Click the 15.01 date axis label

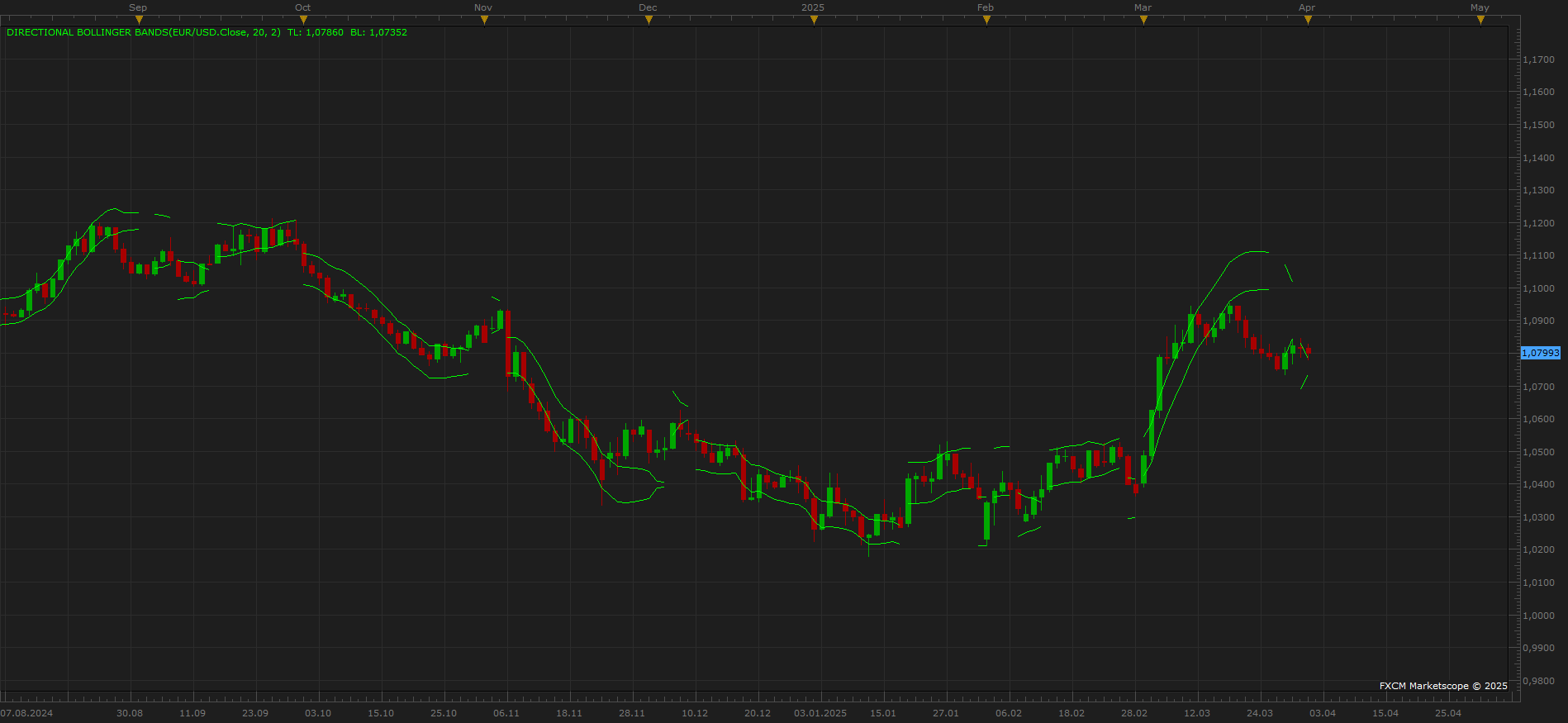[883, 713]
